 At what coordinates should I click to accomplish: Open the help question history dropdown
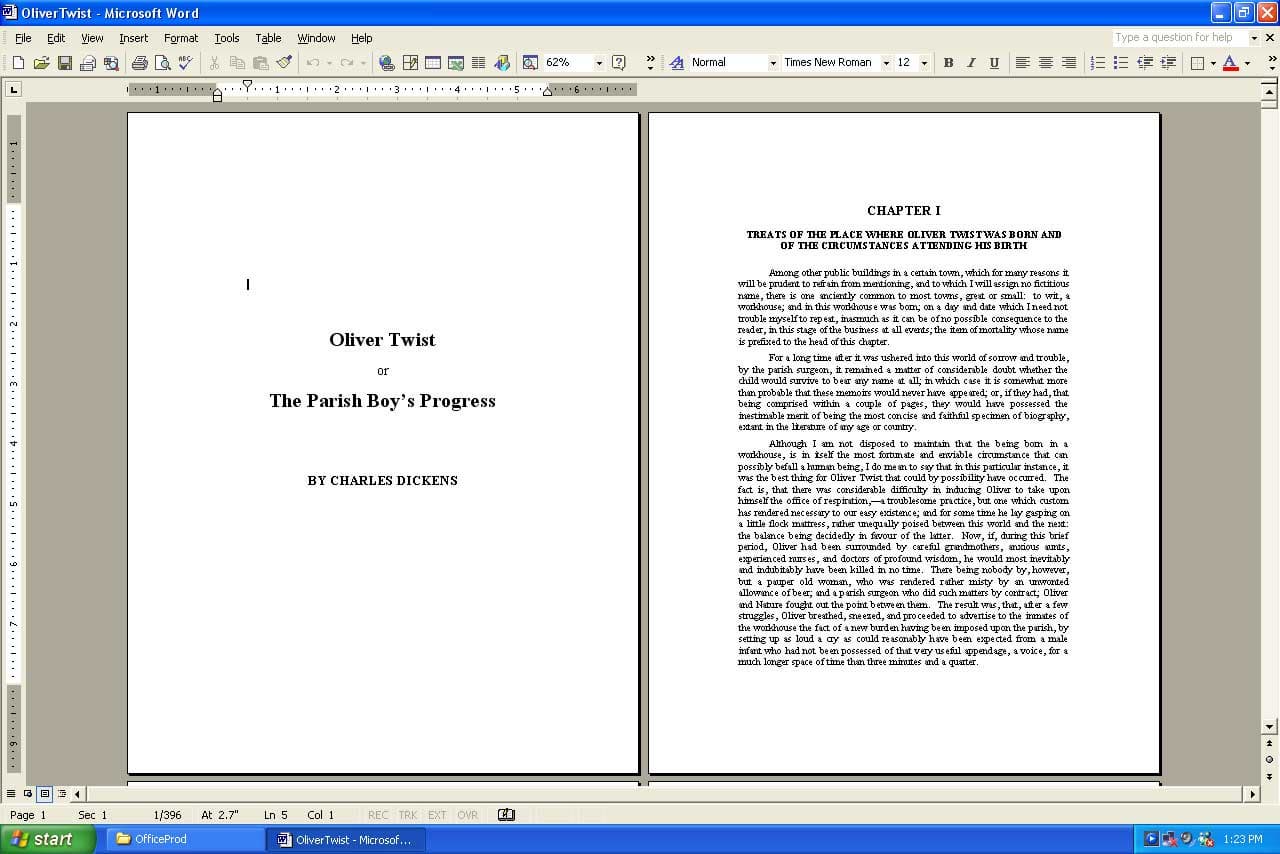(1254, 38)
